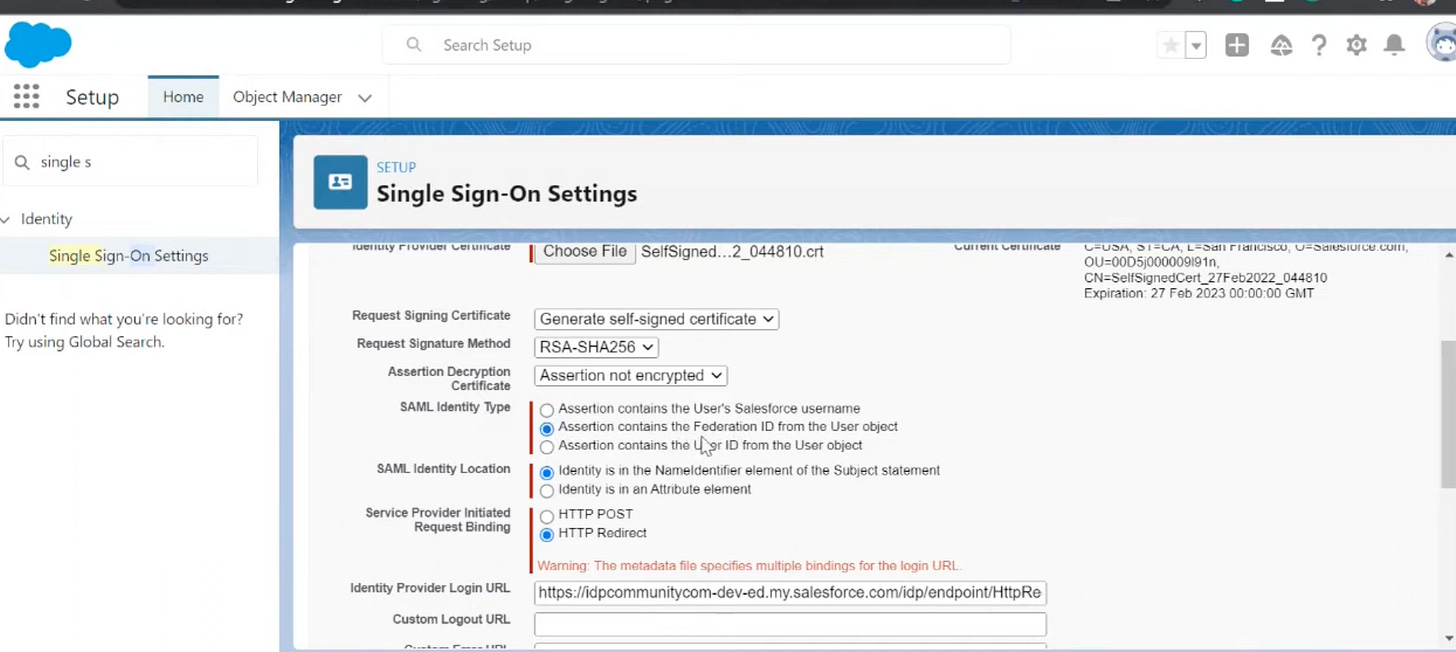This screenshot has height=652, width=1456.
Task: Collapse the Identity tree section
Action: tap(6, 219)
